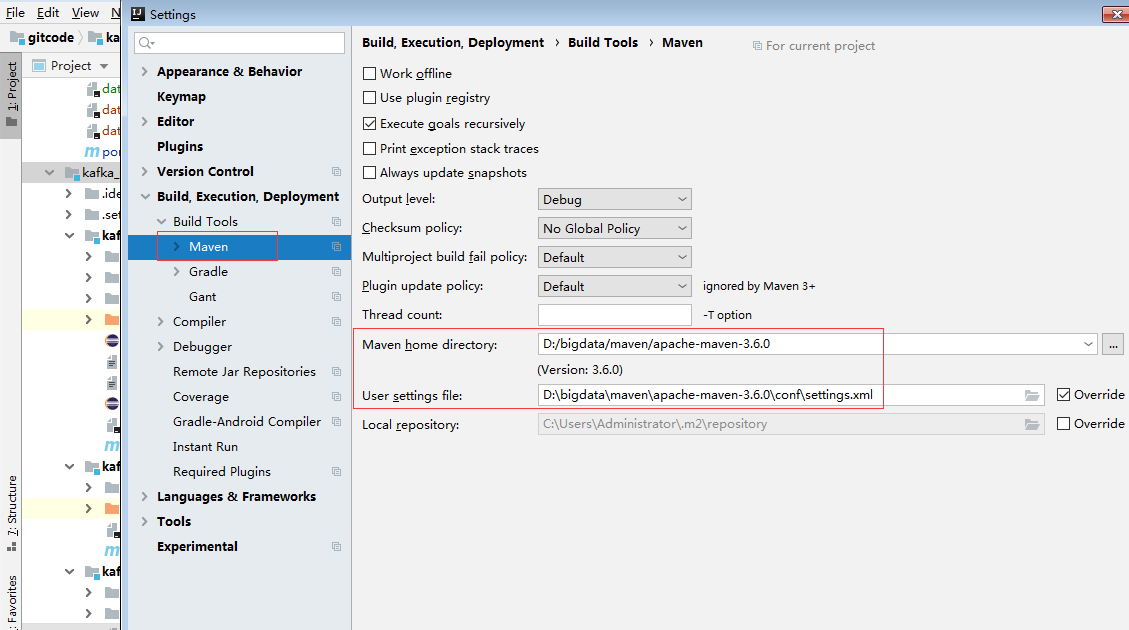This screenshot has height=630, width=1129.
Task: Click the Maven home directory browse button
Action: [x=1113, y=343]
